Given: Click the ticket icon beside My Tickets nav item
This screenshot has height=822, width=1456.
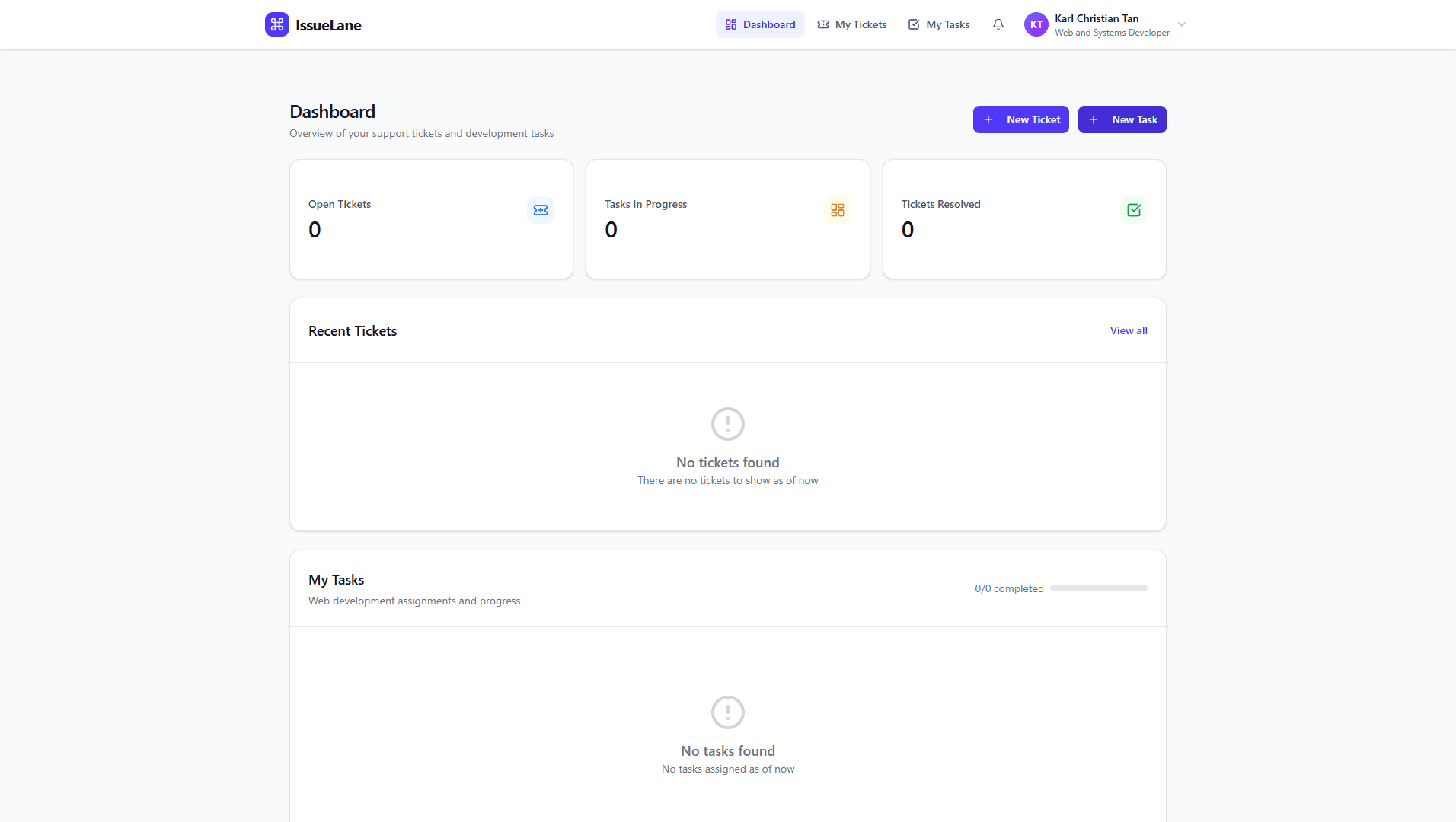Looking at the screenshot, I should click(x=823, y=24).
